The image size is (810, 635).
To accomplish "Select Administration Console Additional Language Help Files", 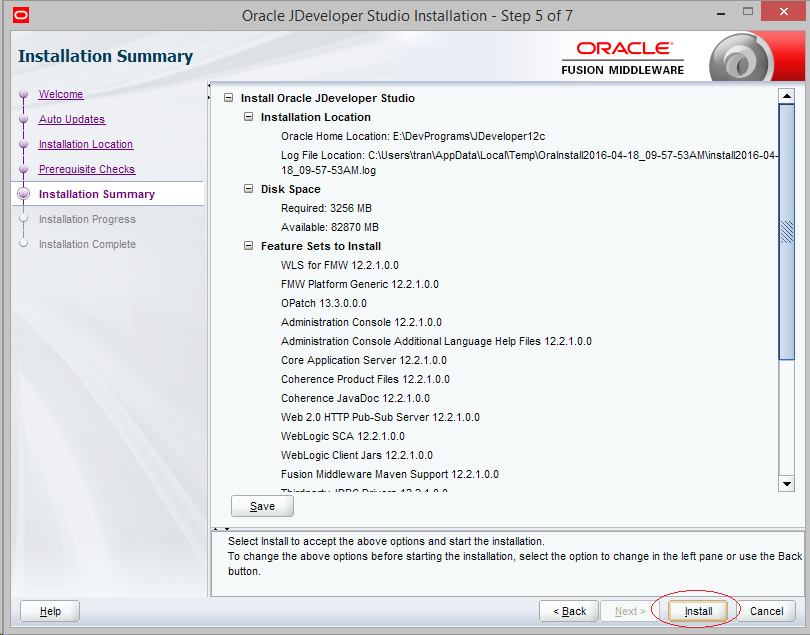I will (x=436, y=342).
